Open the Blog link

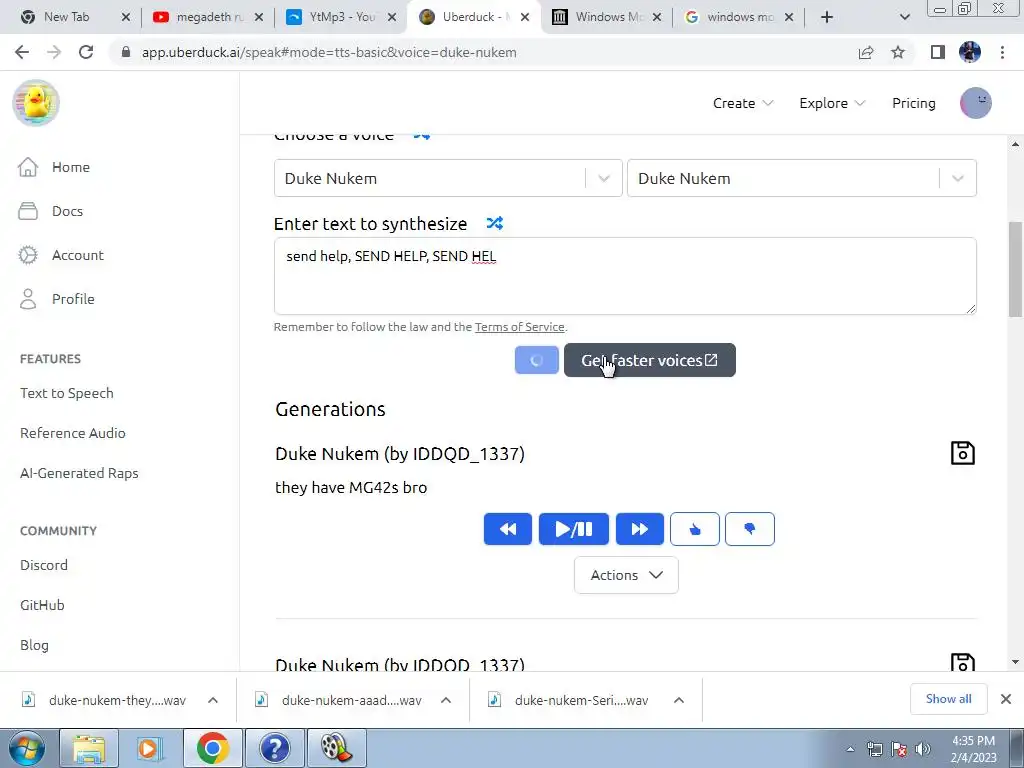pyautogui.click(x=34, y=645)
